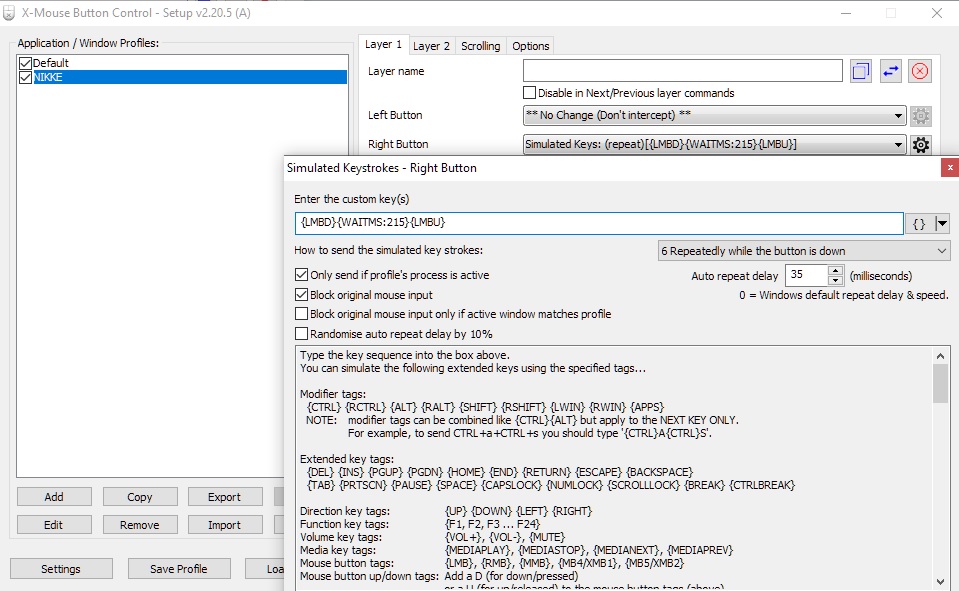959x591 pixels.
Task: Select the Default profile row
Action: (182, 63)
